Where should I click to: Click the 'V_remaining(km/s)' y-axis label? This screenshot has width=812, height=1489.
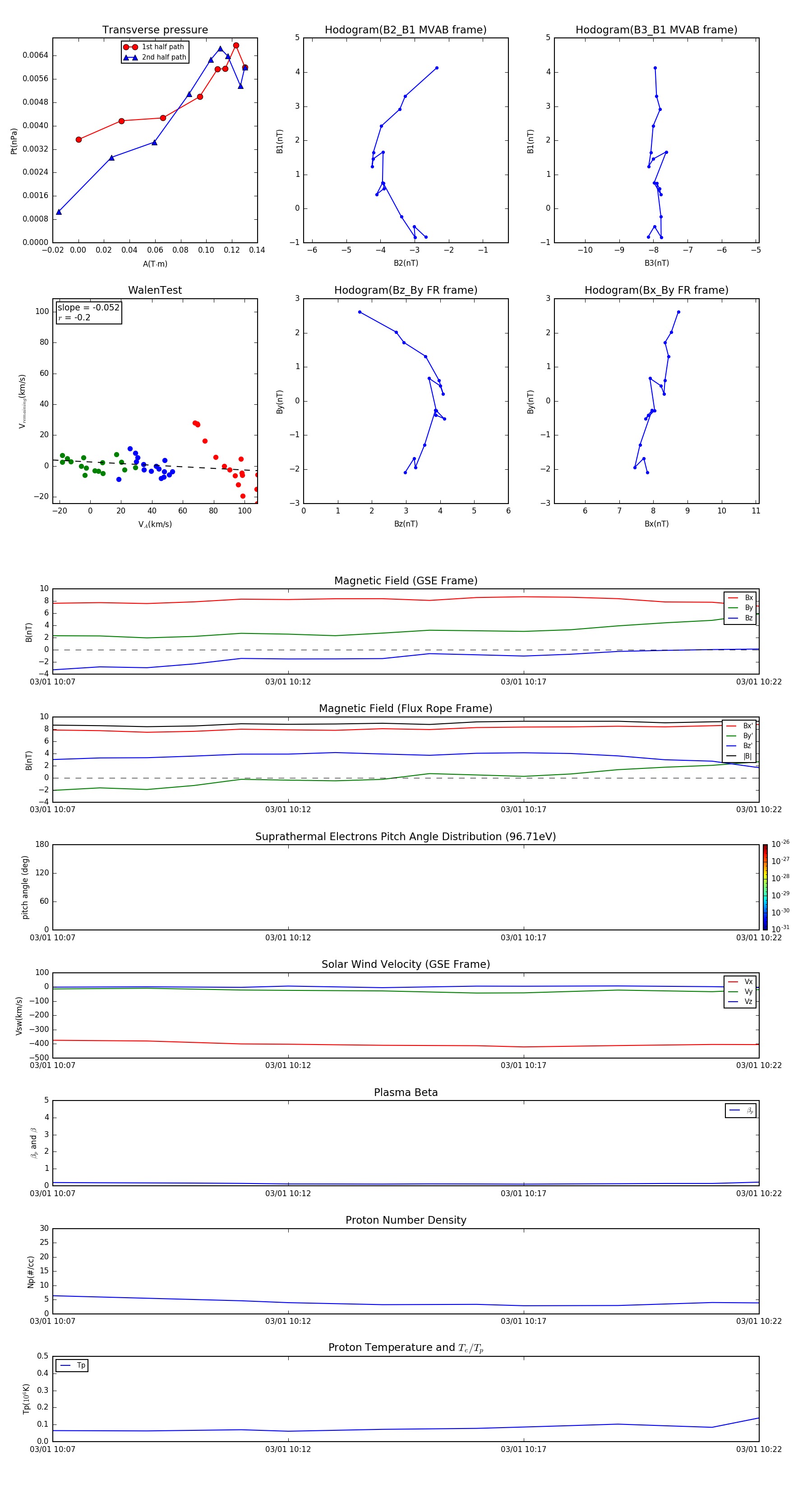pos(22,401)
